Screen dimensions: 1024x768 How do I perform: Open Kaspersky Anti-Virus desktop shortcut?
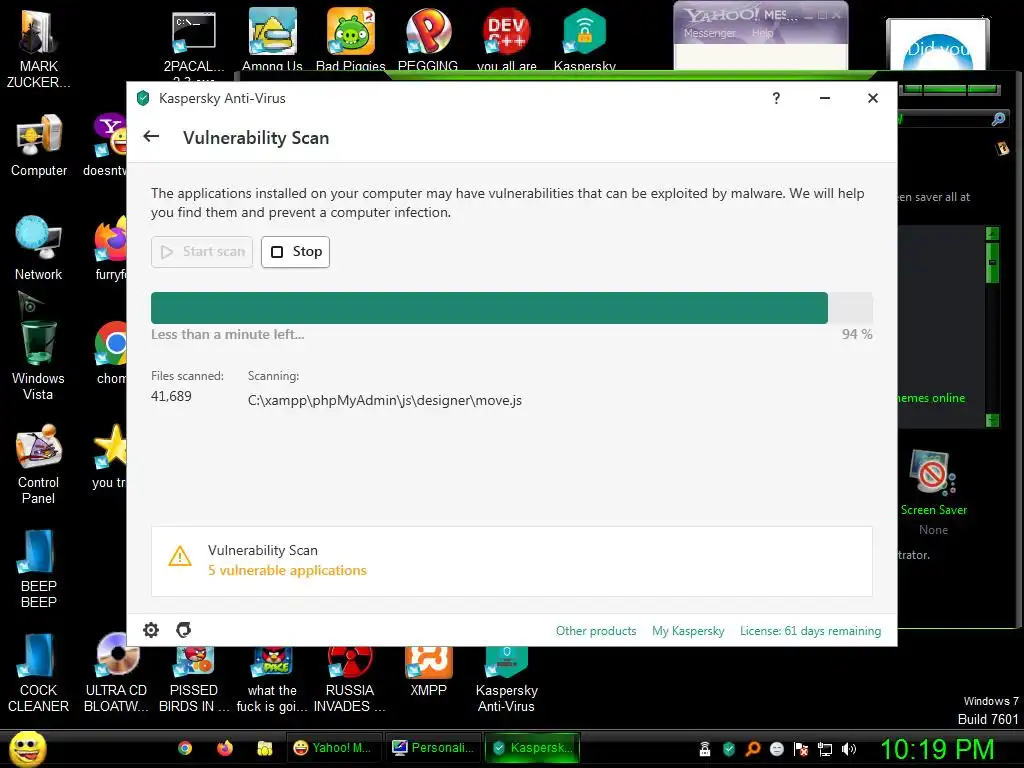pos(506,679)
